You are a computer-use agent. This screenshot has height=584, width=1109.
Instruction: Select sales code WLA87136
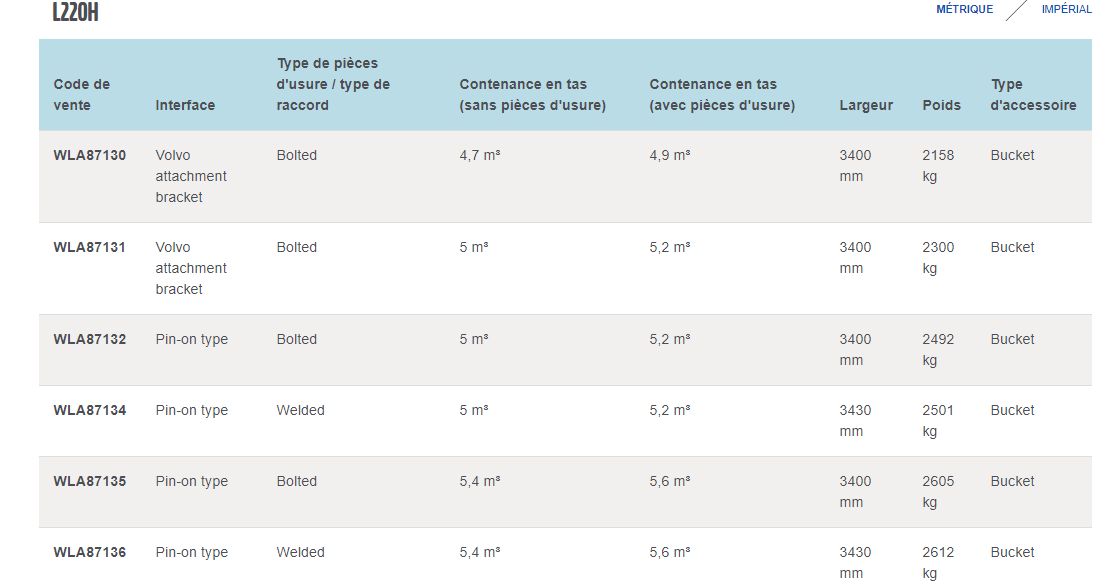[x=90, y=552]
